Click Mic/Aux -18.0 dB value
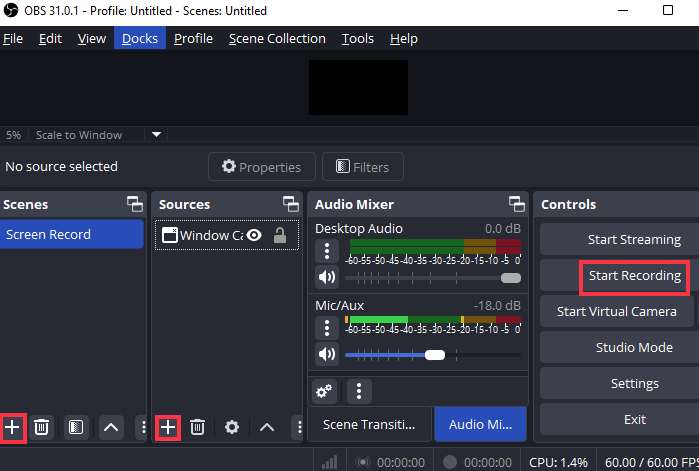Viewport: 699px width, 471px height. 497,306
